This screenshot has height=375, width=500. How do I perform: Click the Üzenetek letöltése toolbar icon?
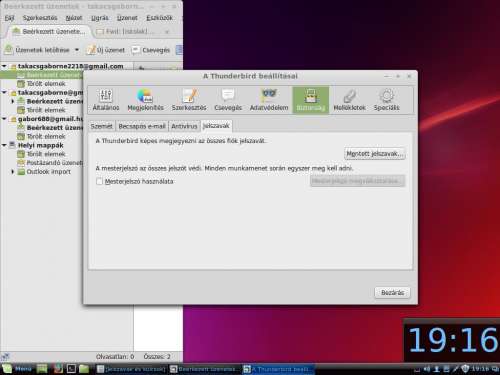coord(8,50)
